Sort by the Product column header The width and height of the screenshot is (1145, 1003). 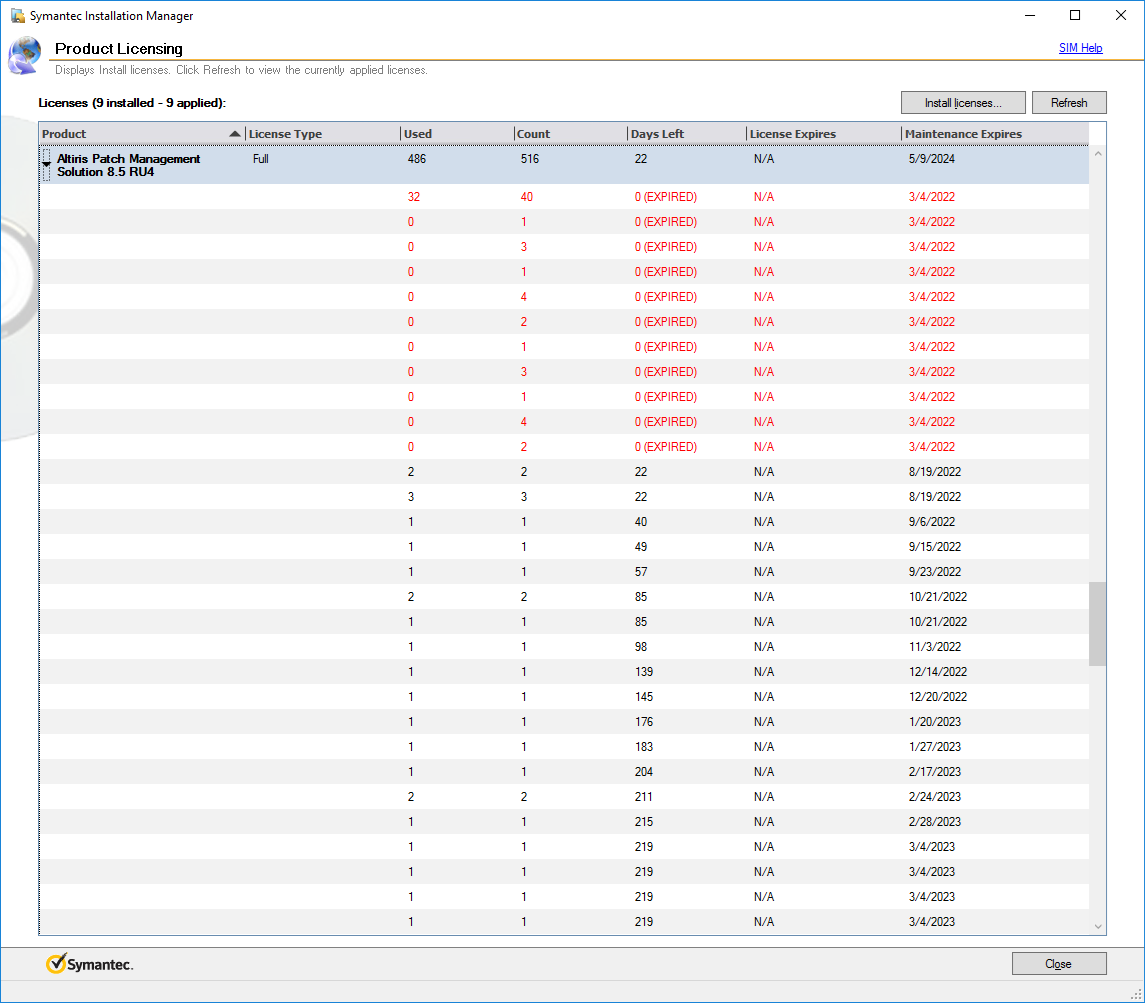pos(142,134)
